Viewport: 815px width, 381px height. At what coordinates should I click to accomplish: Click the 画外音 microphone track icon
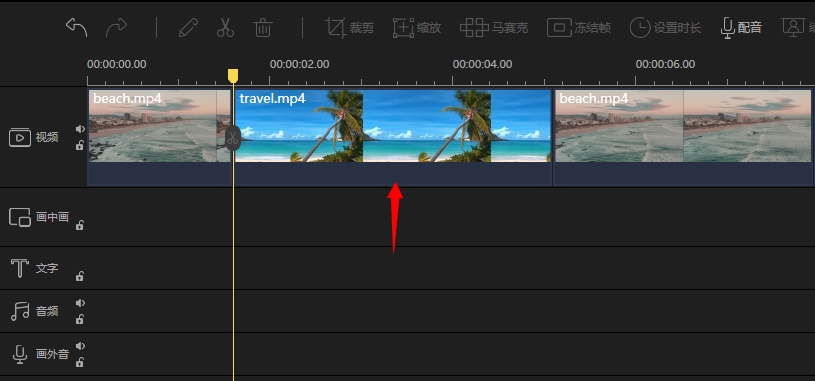point(20,354)
